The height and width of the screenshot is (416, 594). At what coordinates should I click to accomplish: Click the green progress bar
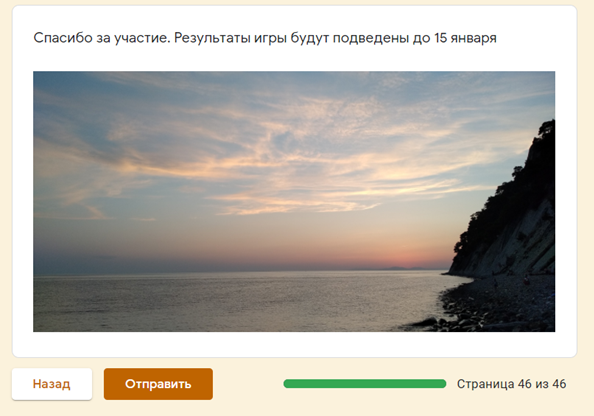pos(364,384)
